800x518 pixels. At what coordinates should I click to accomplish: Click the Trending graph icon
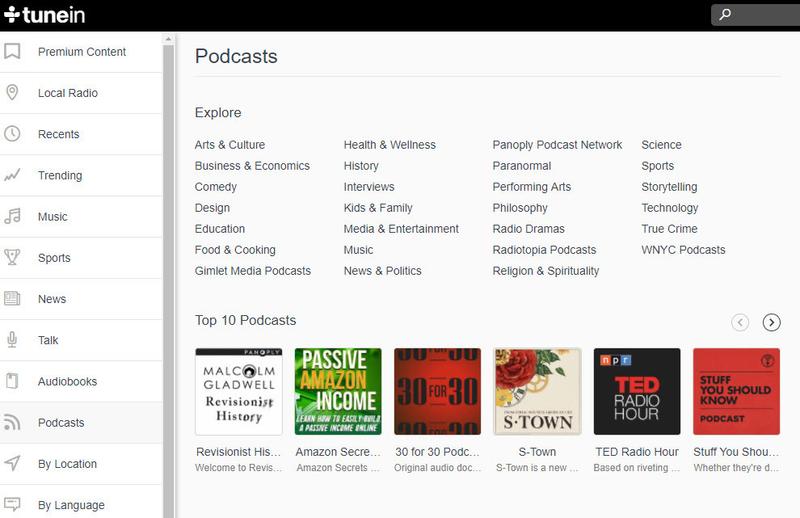point(12,175)
